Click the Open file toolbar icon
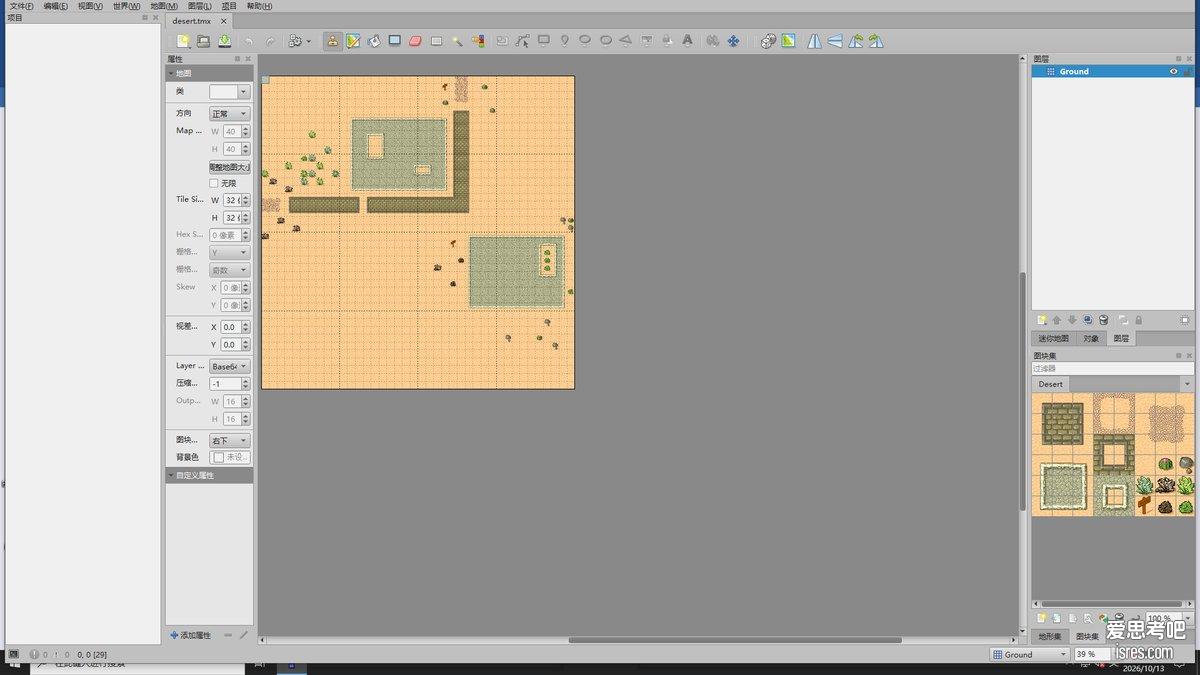 point(203,41)
